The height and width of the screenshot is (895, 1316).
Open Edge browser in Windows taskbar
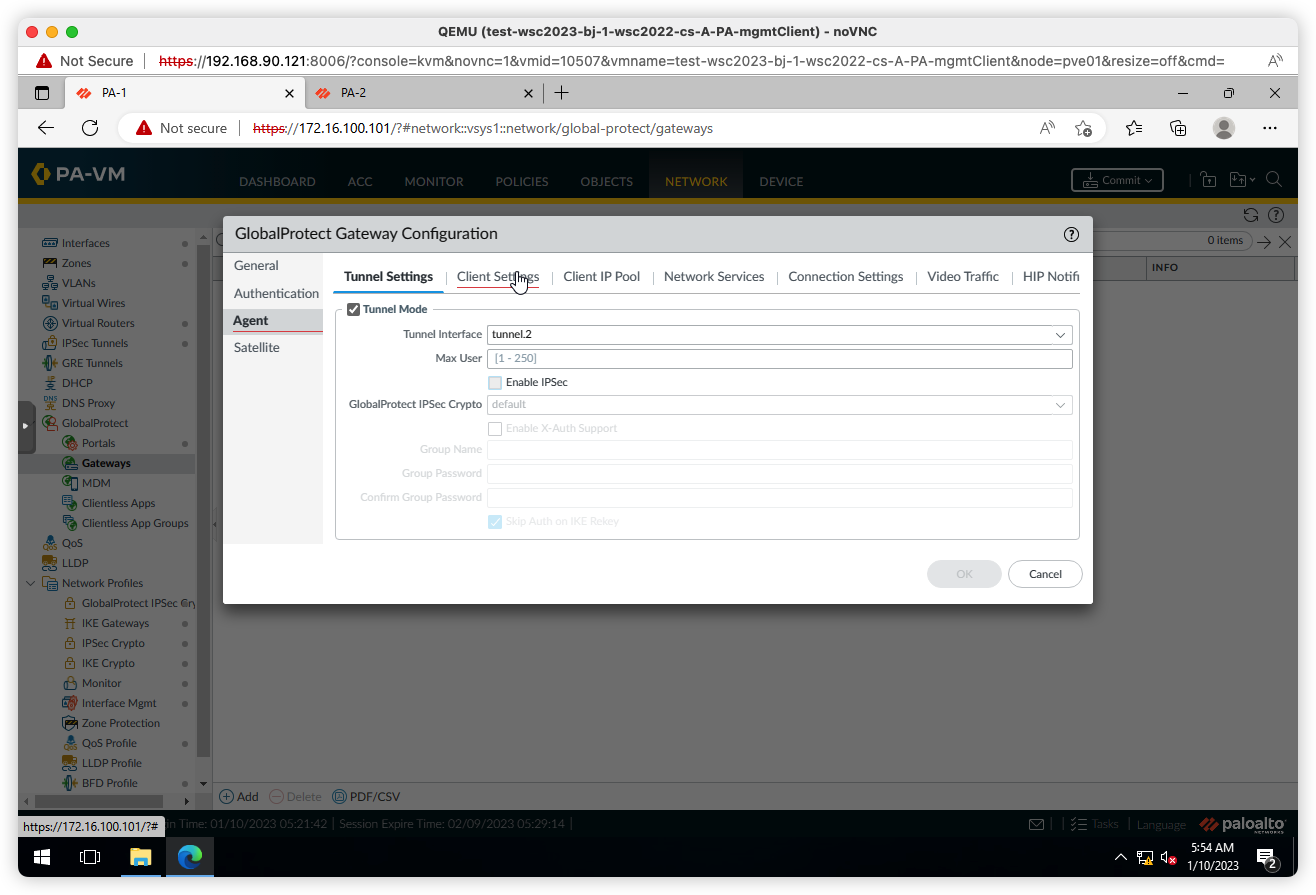[190, 857]
